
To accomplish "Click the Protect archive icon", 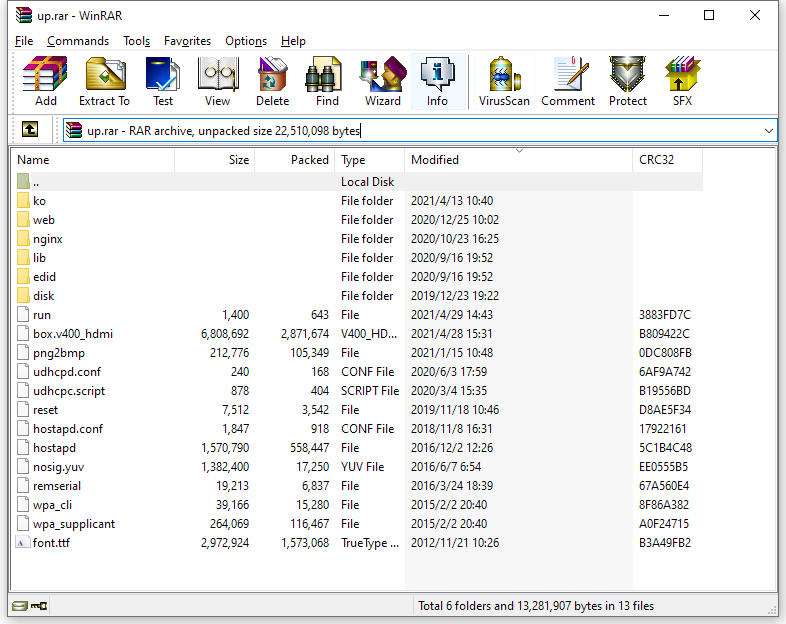I will [628, 74].
